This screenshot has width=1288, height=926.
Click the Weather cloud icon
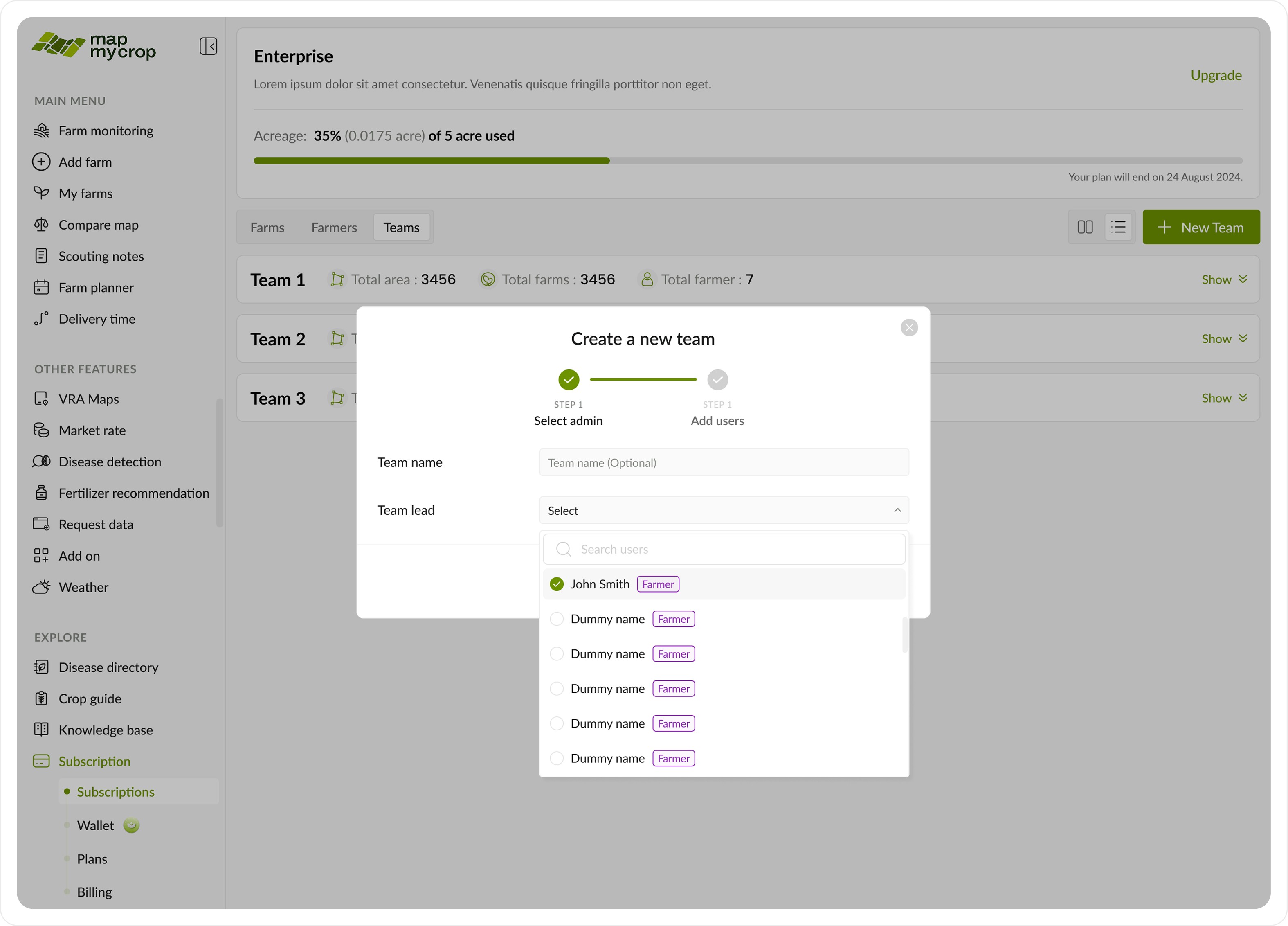click(x=41, y=587)
